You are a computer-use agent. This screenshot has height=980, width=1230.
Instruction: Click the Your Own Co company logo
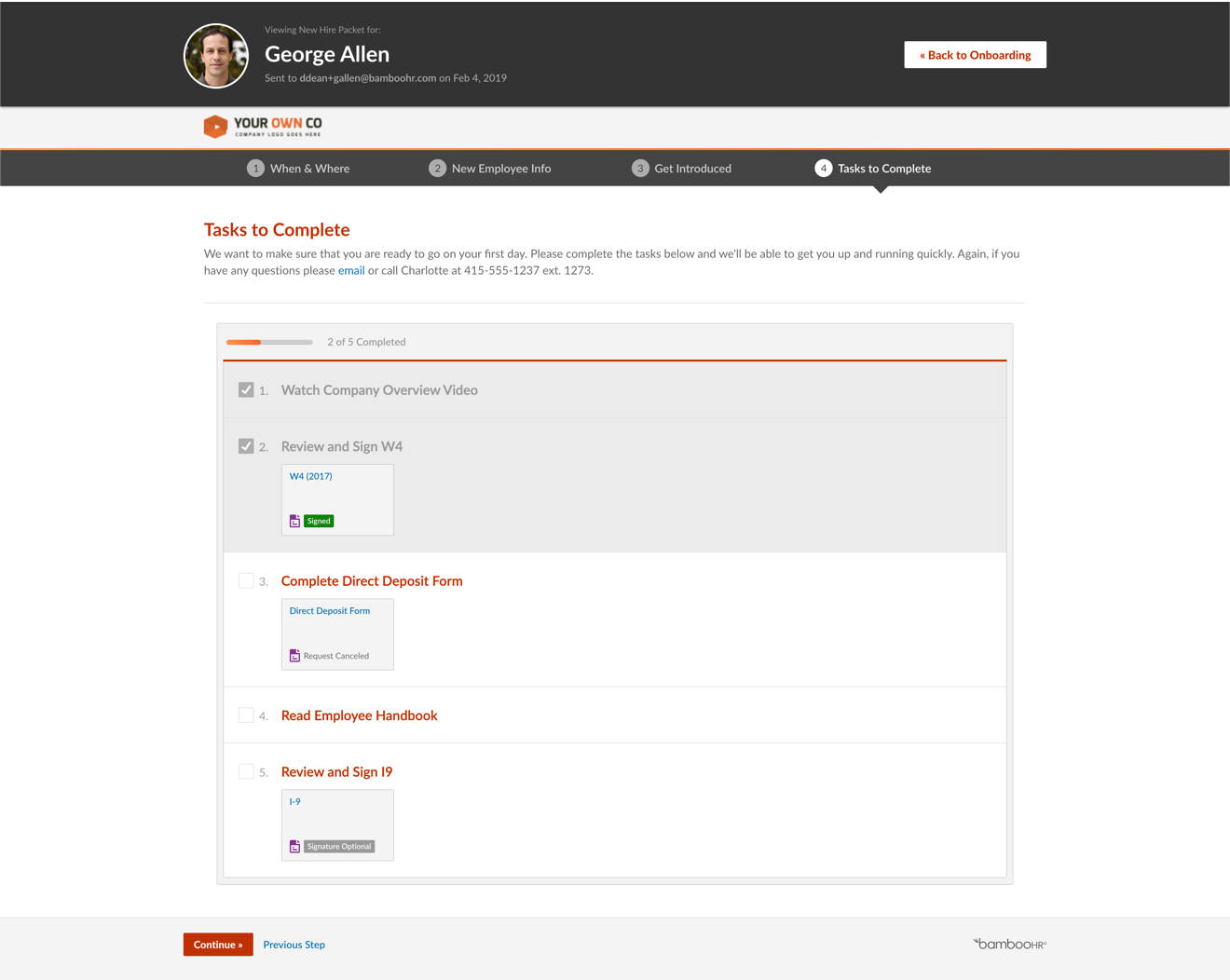(x=263, y=125)
